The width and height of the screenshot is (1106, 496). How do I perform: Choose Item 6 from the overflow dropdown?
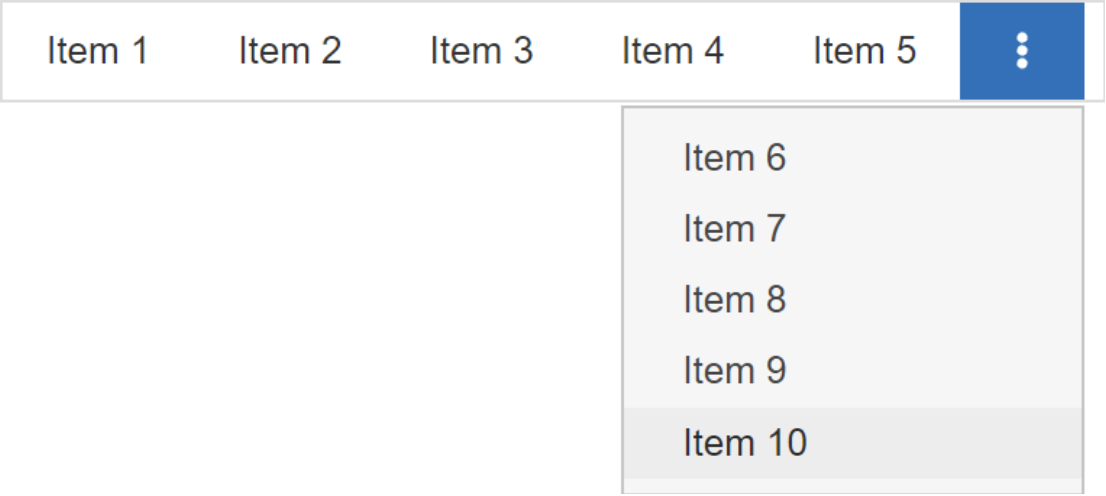click(735, 158)
